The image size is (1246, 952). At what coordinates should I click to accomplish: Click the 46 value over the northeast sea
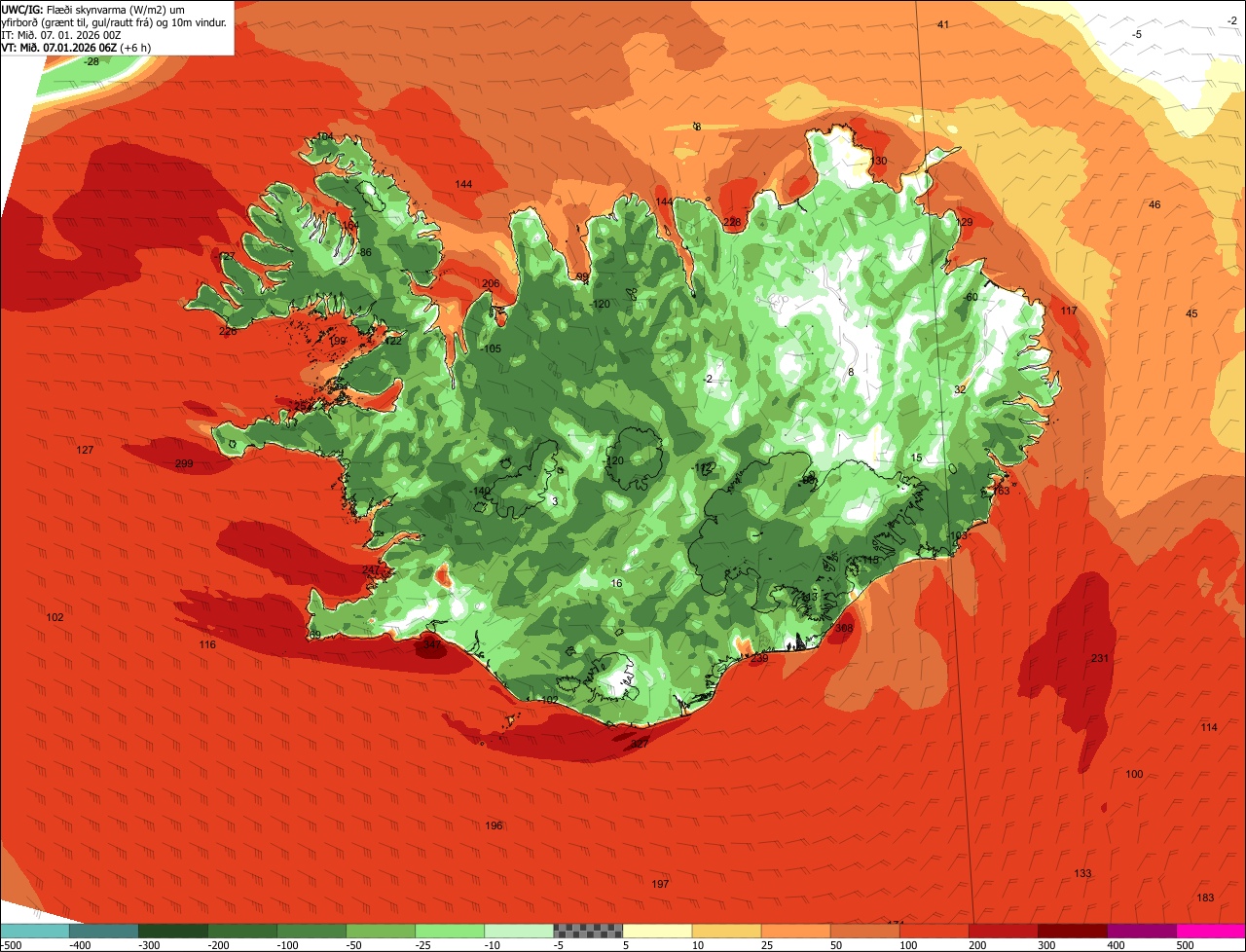tap(1154, 204)
